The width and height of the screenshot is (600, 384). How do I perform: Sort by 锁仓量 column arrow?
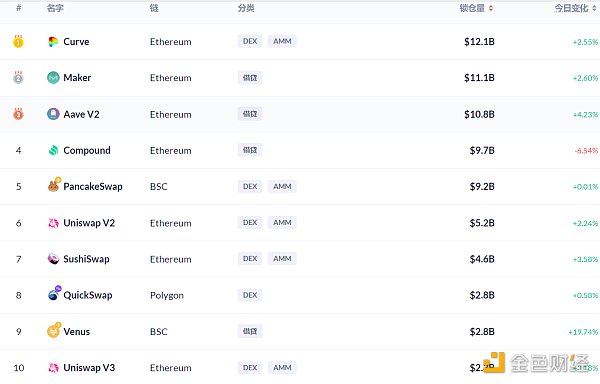coord(491,8)
